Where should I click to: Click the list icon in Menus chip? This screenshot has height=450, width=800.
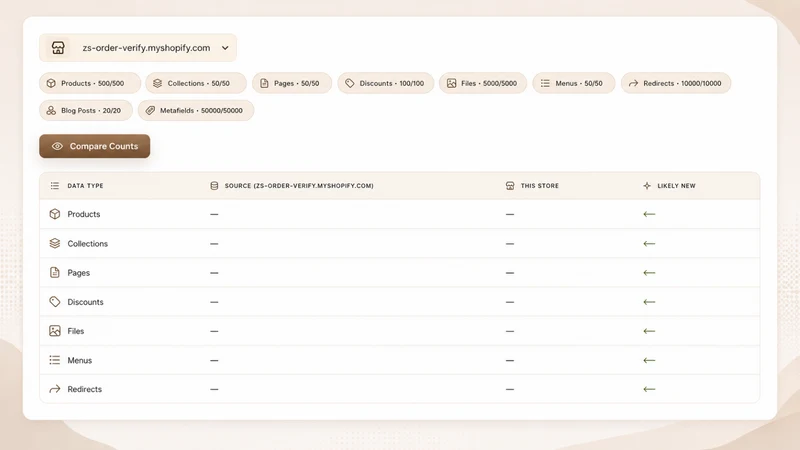(x=545, y=83)
